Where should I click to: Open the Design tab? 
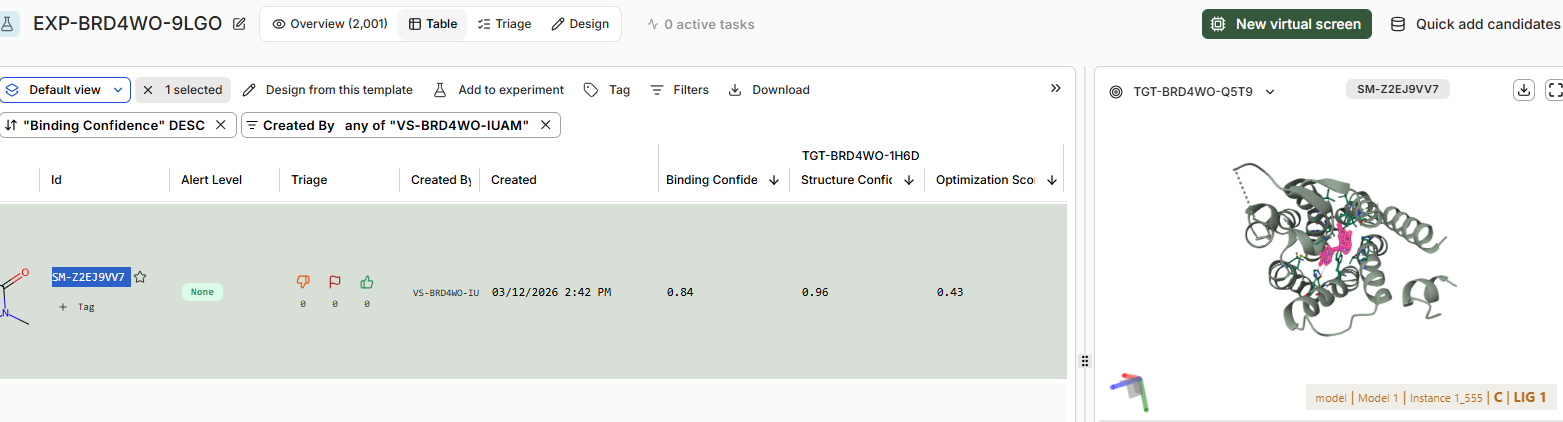(x=580, y=24)
